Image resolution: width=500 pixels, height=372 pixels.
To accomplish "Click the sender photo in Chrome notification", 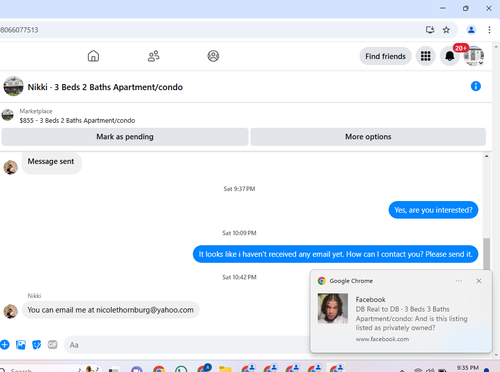I will 333,308.
